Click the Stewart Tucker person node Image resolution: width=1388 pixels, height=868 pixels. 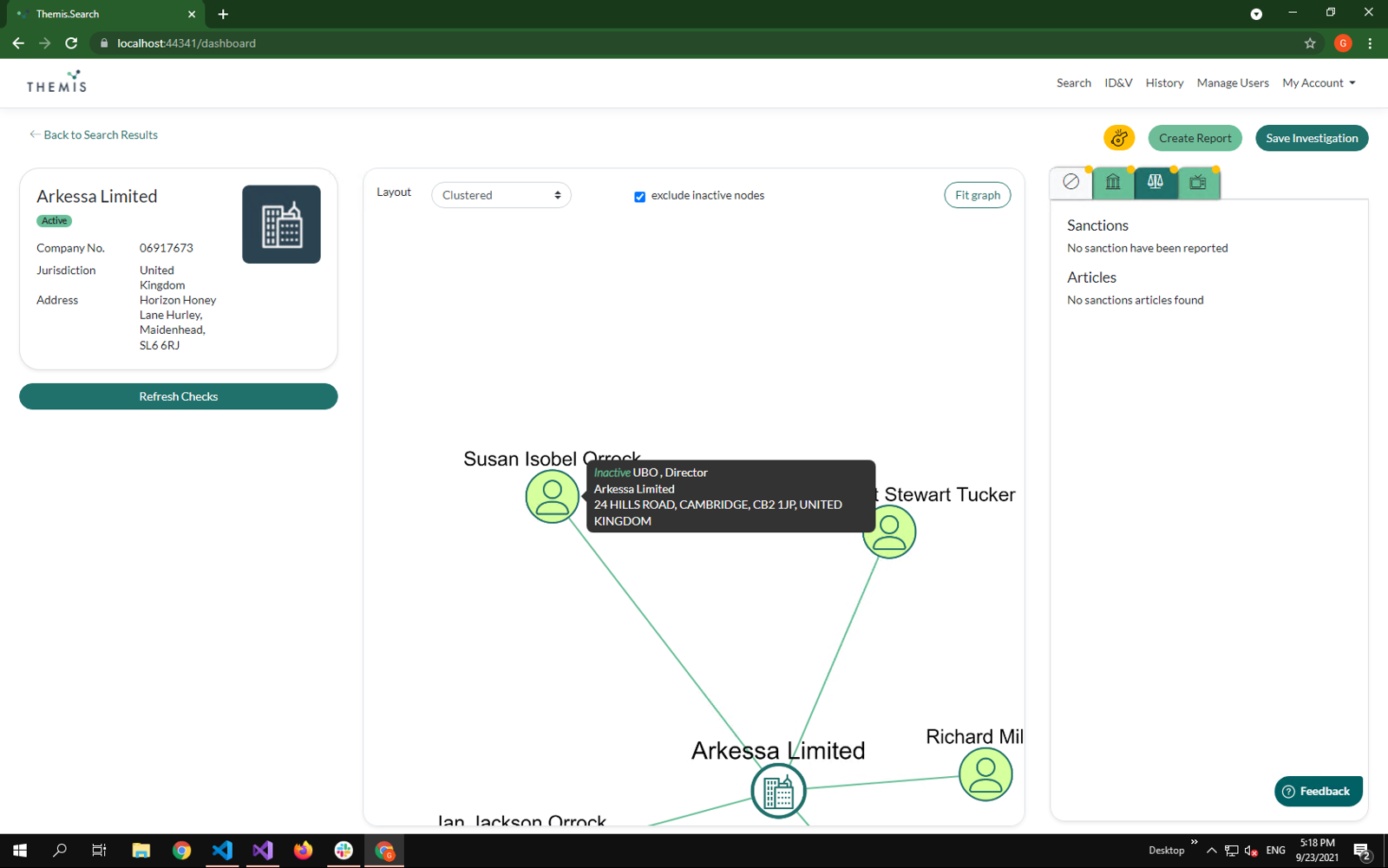890,533
